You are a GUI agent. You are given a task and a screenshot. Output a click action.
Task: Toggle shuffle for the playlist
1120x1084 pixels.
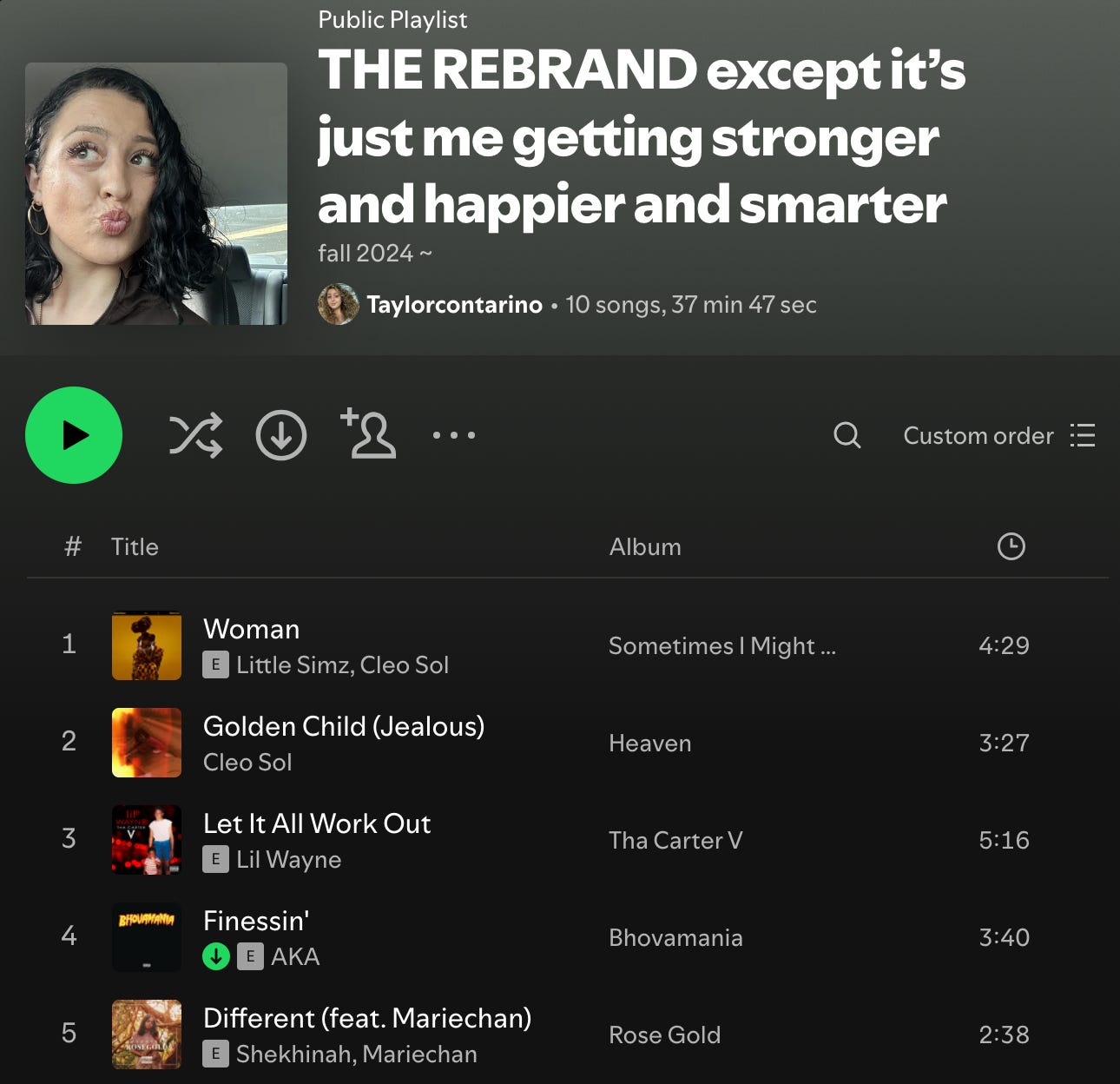195,435
